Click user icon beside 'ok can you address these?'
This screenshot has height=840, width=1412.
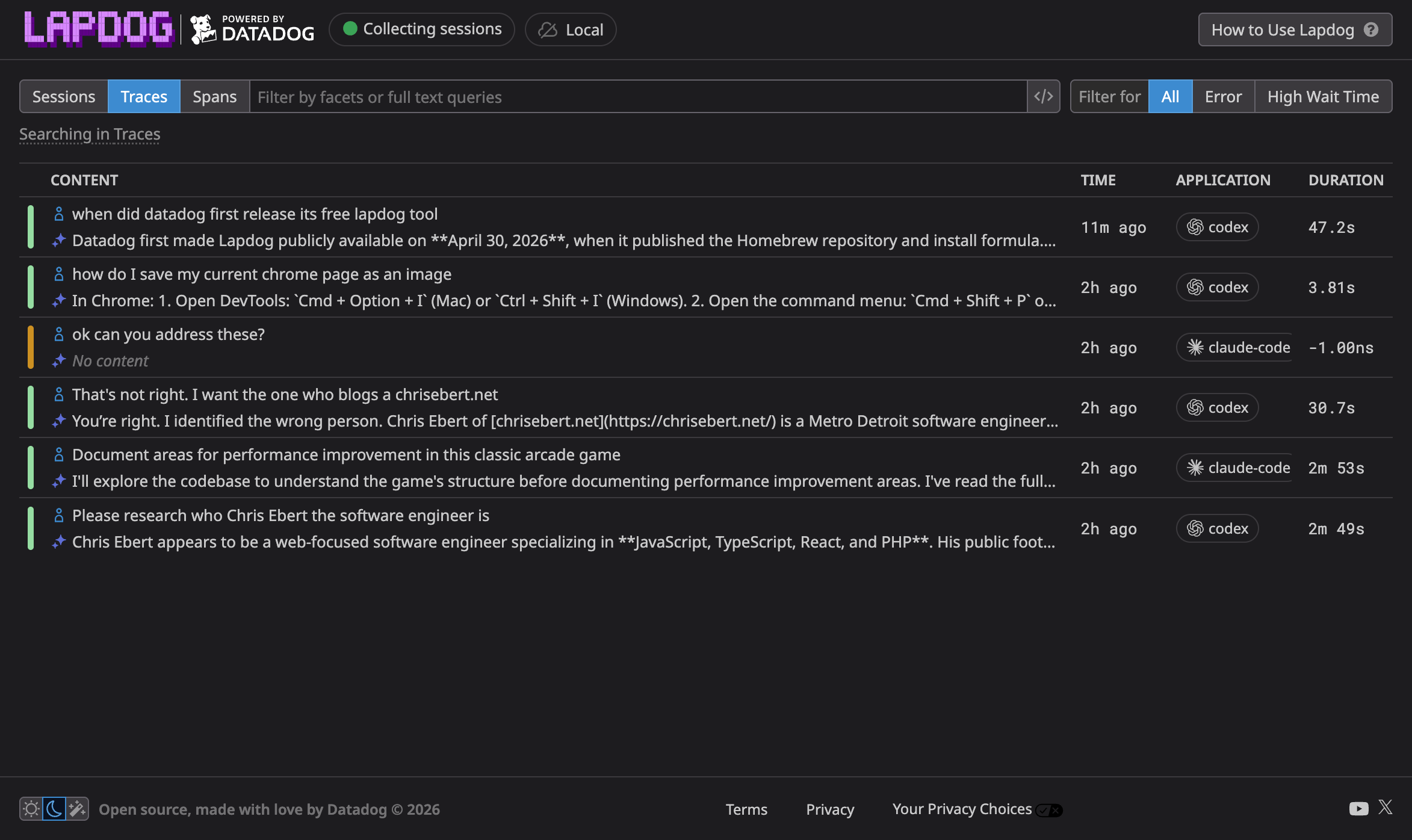pyautogui.click(x=58, y=334)
